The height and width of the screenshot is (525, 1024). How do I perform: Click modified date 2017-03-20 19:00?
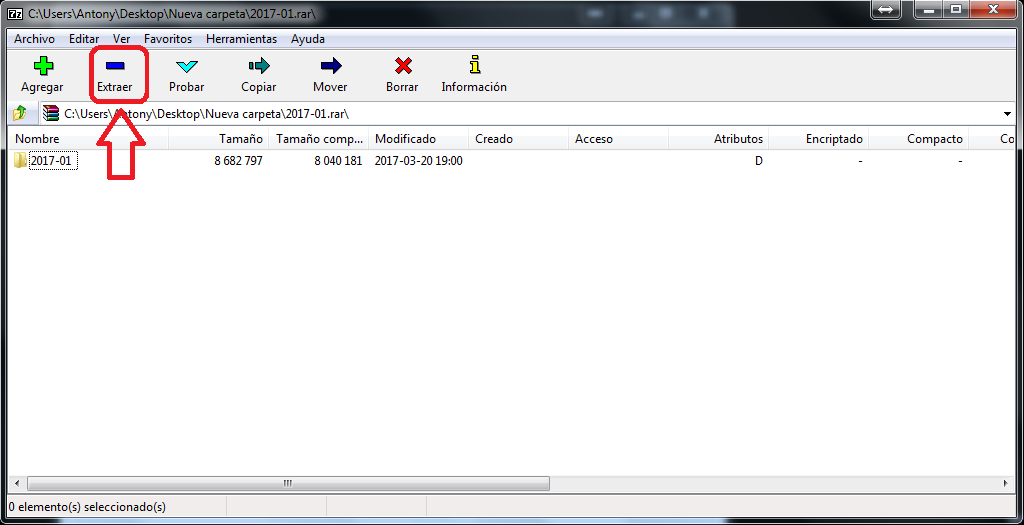click(419, 161)
